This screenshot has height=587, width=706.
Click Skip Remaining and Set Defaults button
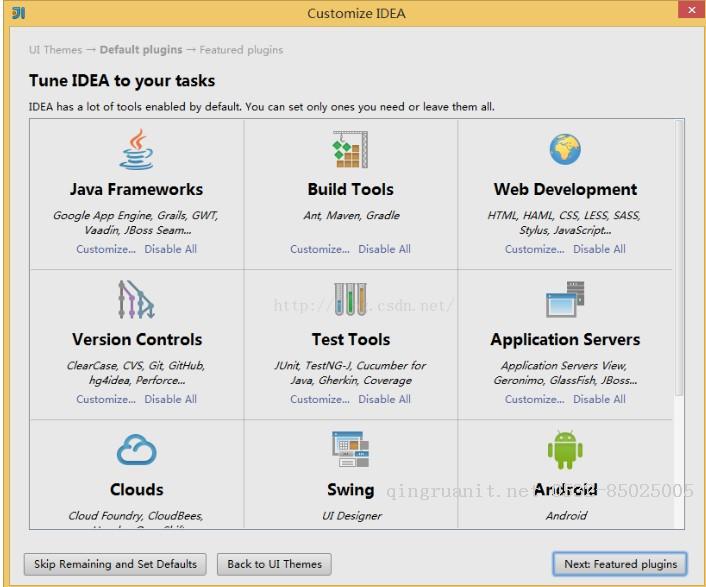click(x=115, y=564)
